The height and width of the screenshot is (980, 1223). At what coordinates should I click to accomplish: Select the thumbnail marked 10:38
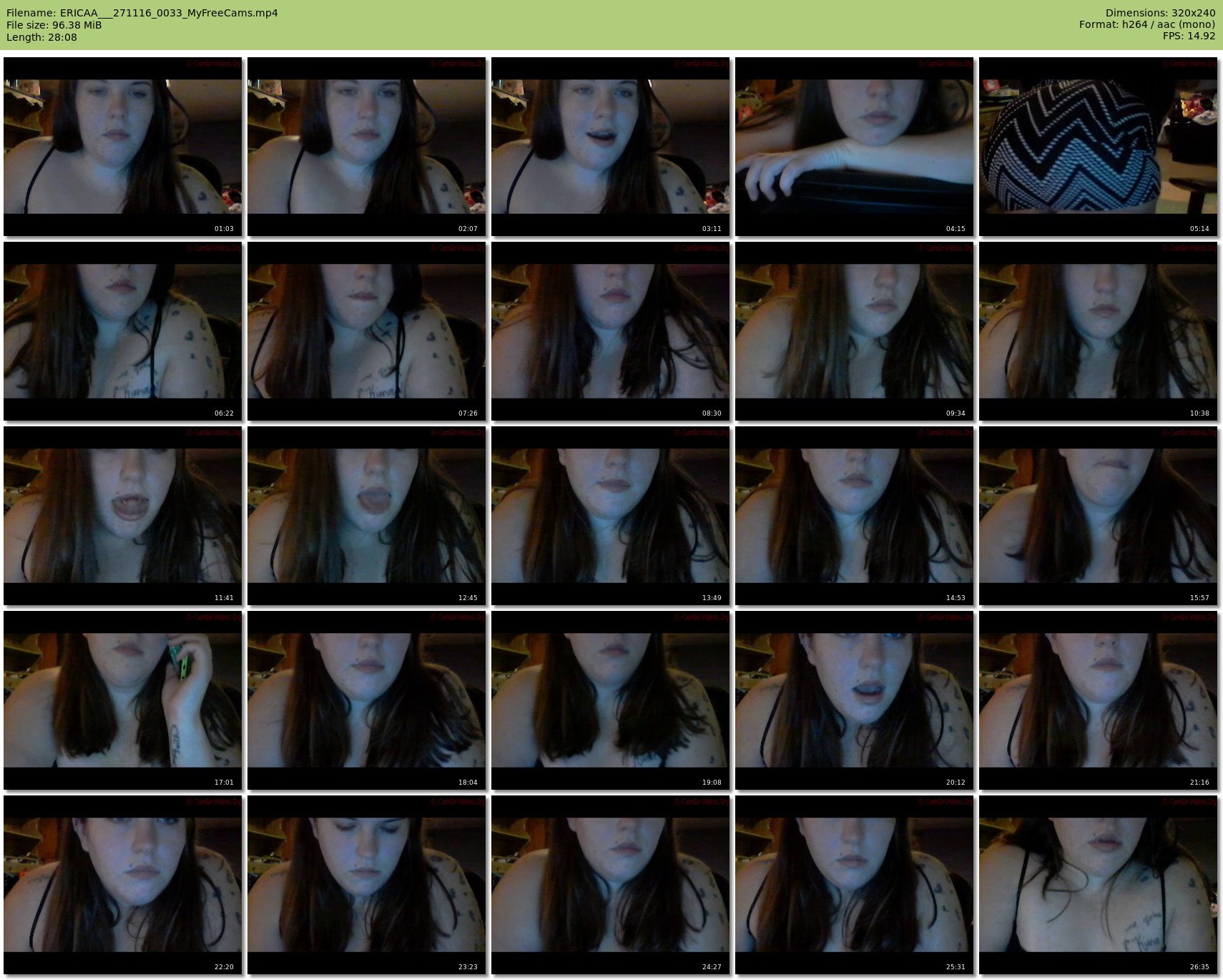[1098, 331]
